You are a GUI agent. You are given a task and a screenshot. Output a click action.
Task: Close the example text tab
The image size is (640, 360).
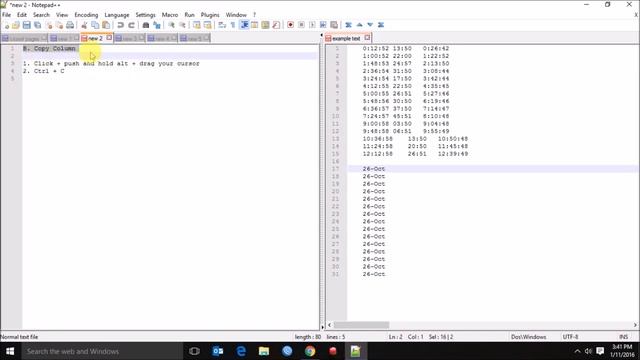click(x=367, y=38)
